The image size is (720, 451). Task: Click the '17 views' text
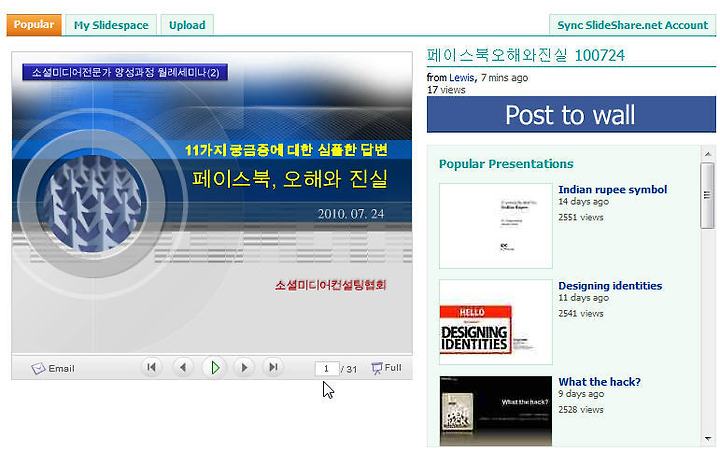click(x=446, y=90)
